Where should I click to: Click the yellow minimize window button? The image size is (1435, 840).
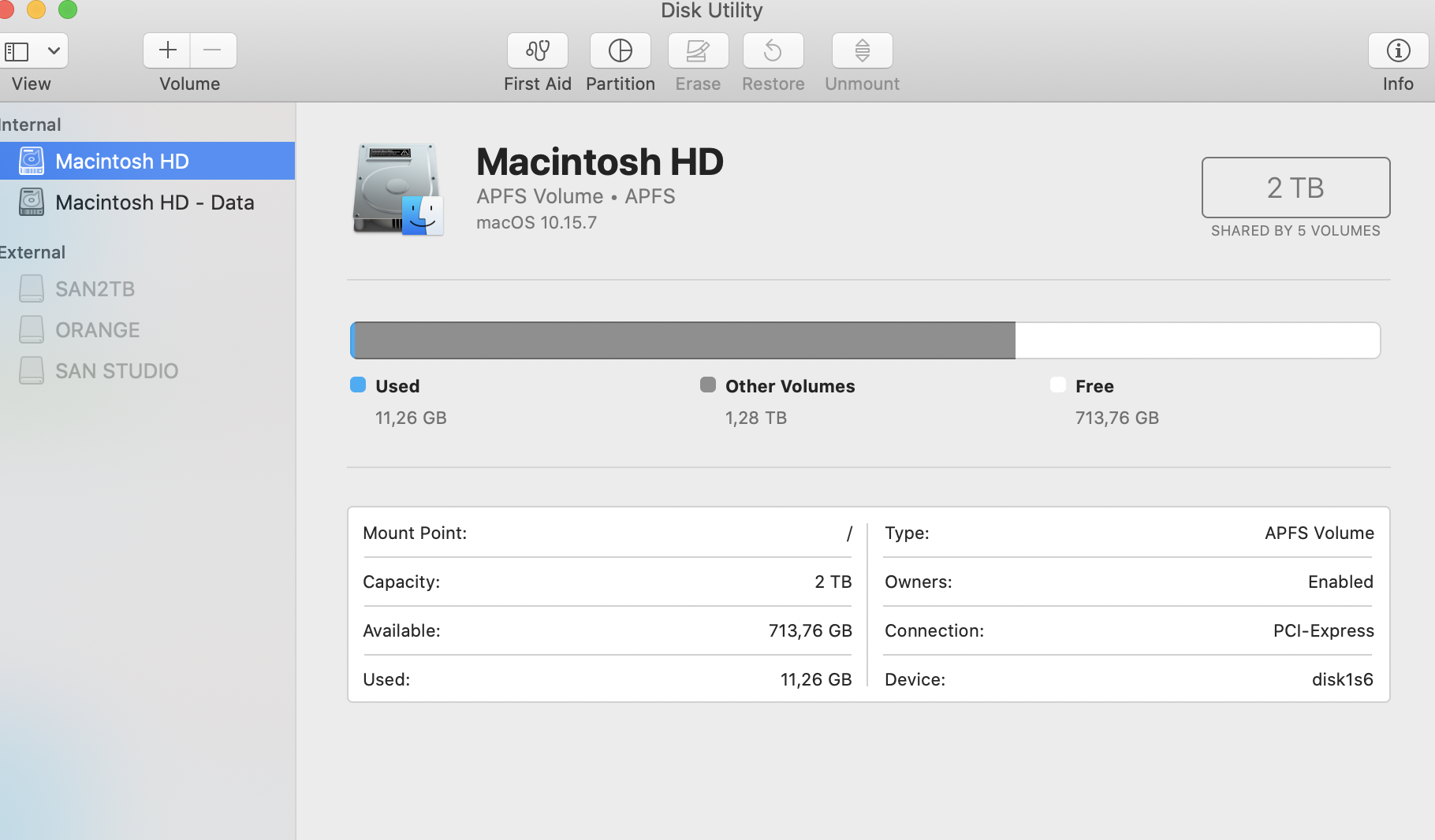[36, 9]
